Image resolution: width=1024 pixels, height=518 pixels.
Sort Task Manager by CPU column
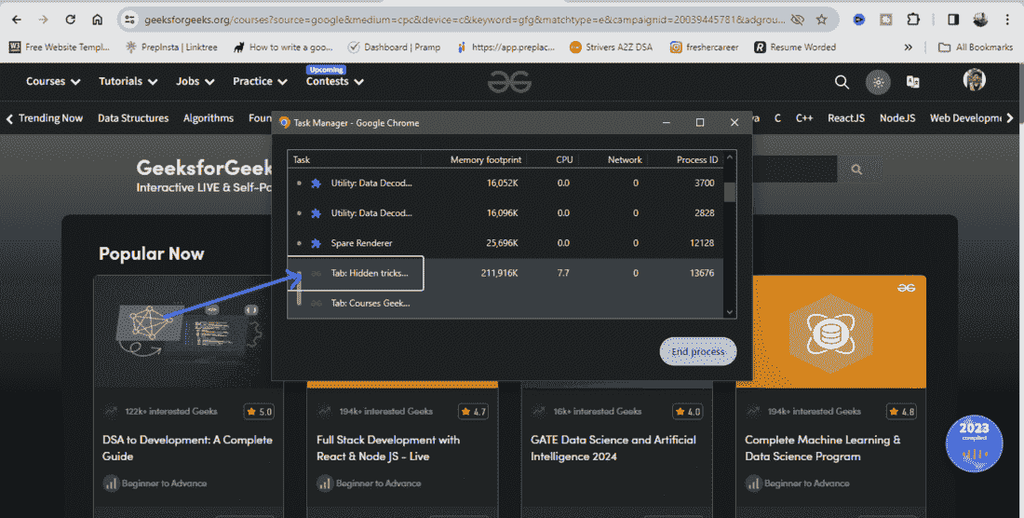(564, 159)
